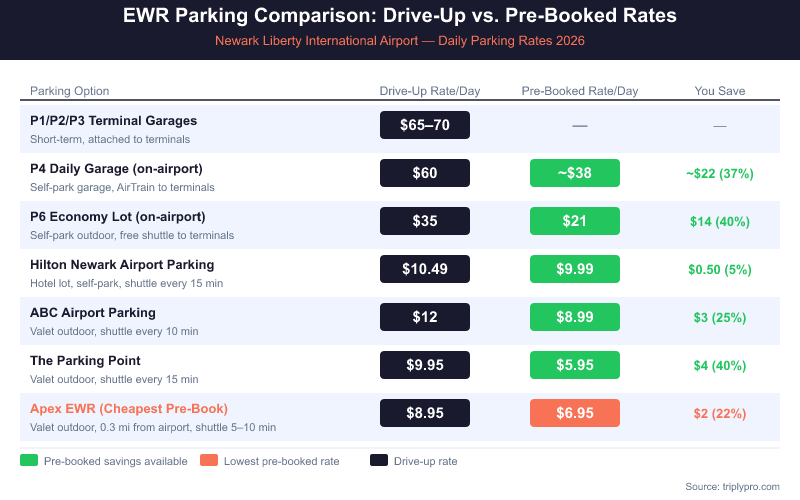
Task: Select the Hilton Newark Airport Parking row title
Action: point(122,264)
